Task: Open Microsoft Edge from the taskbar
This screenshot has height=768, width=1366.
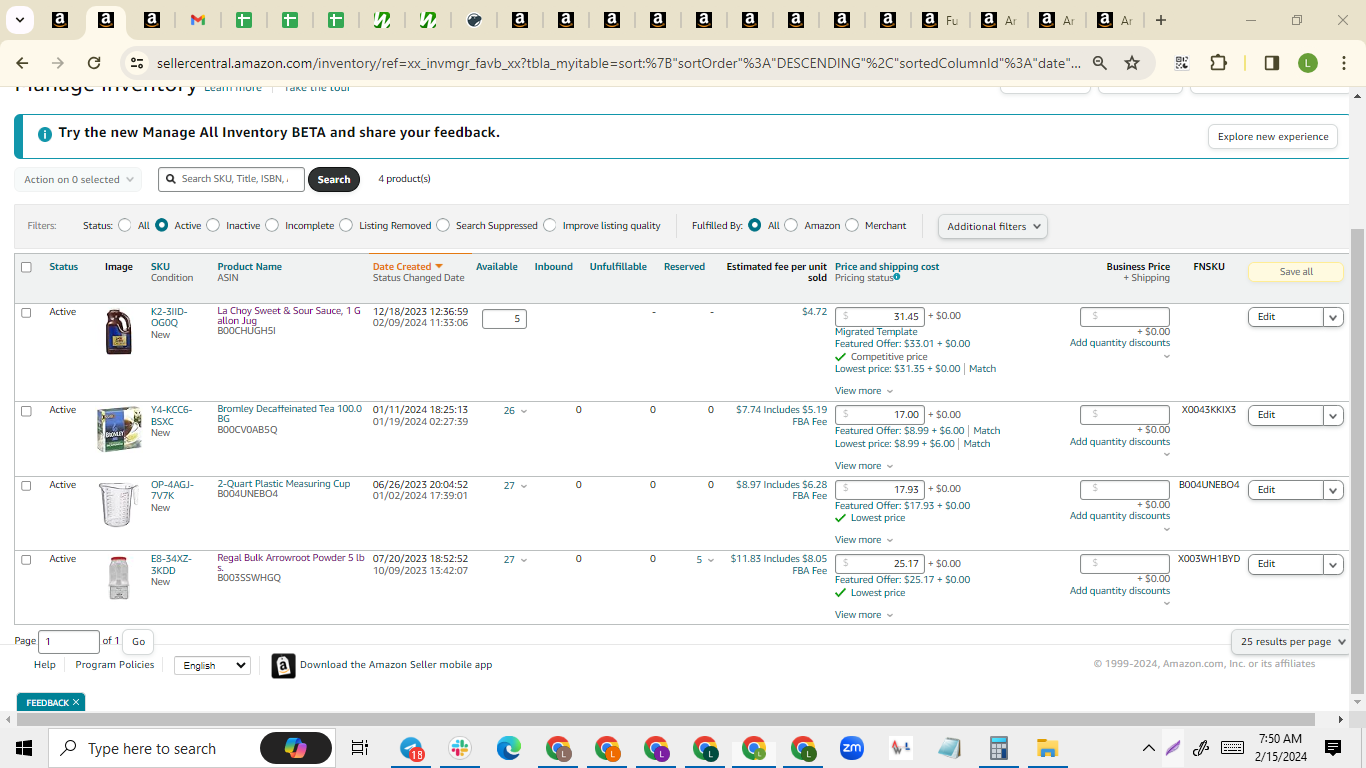Action: (x=509, y=748)
